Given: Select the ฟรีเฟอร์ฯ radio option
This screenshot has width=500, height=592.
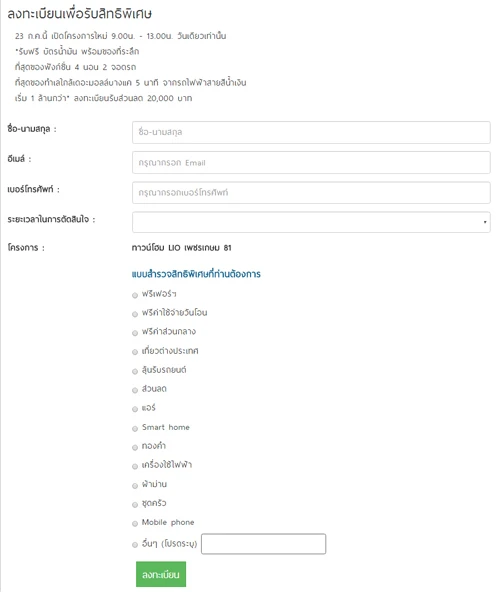Looking at the screenshot, I should (x=135, y=295).
